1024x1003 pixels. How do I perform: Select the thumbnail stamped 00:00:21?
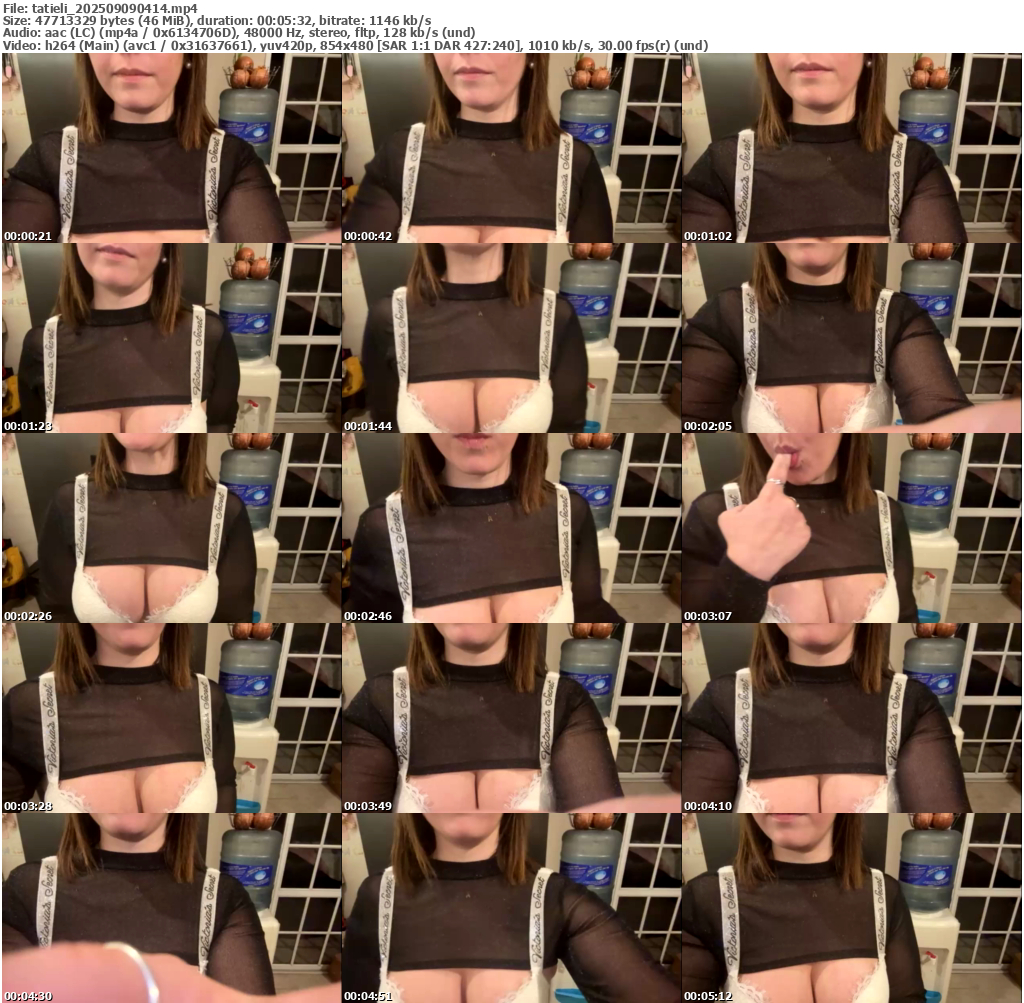171,148
